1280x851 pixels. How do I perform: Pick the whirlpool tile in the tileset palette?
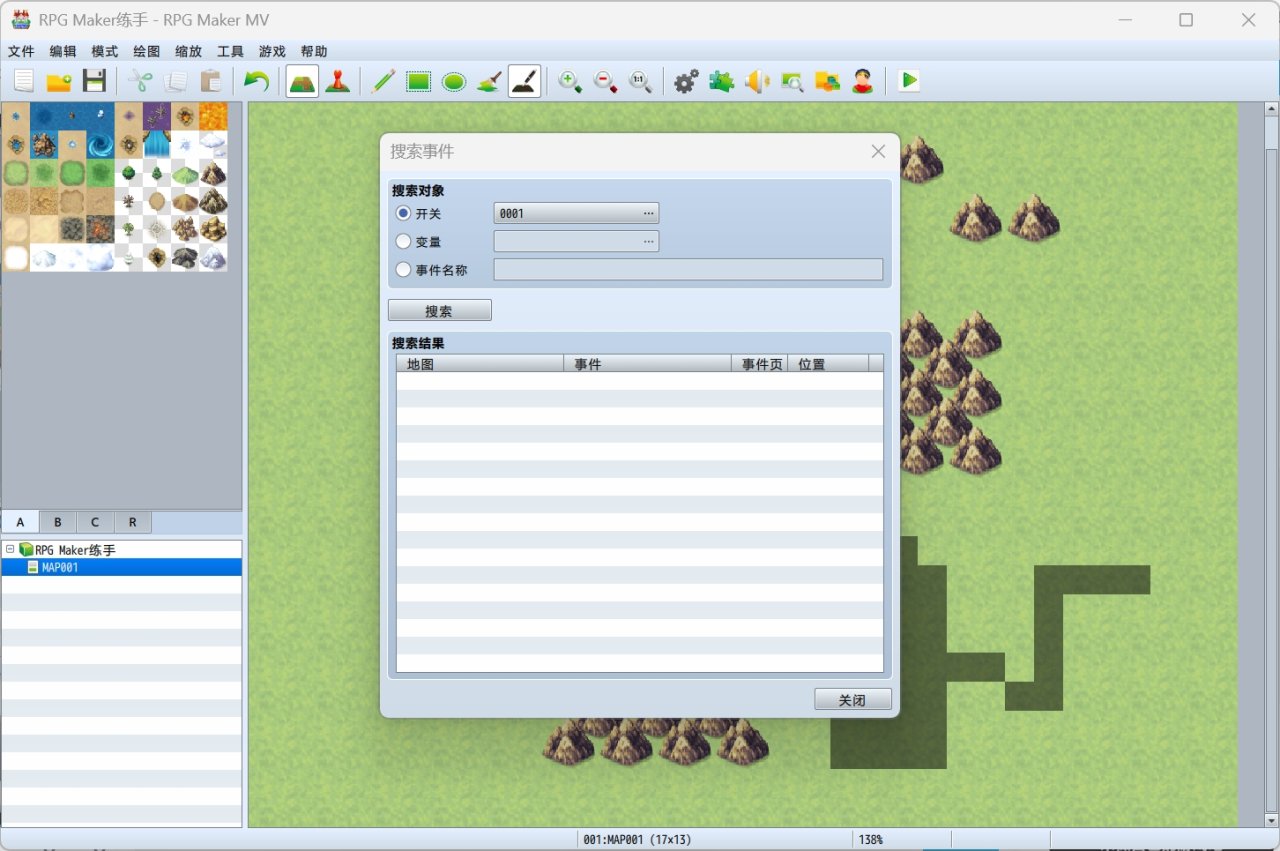[x=100, y=145]
